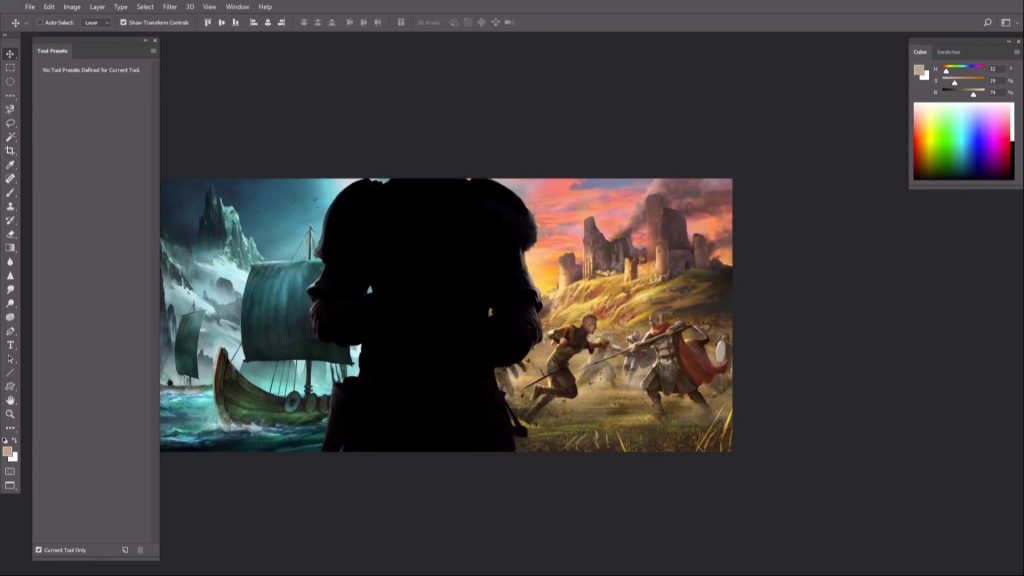Select the Eyedropper tool
Viewport: 1024px width, 576px height.
10,165
